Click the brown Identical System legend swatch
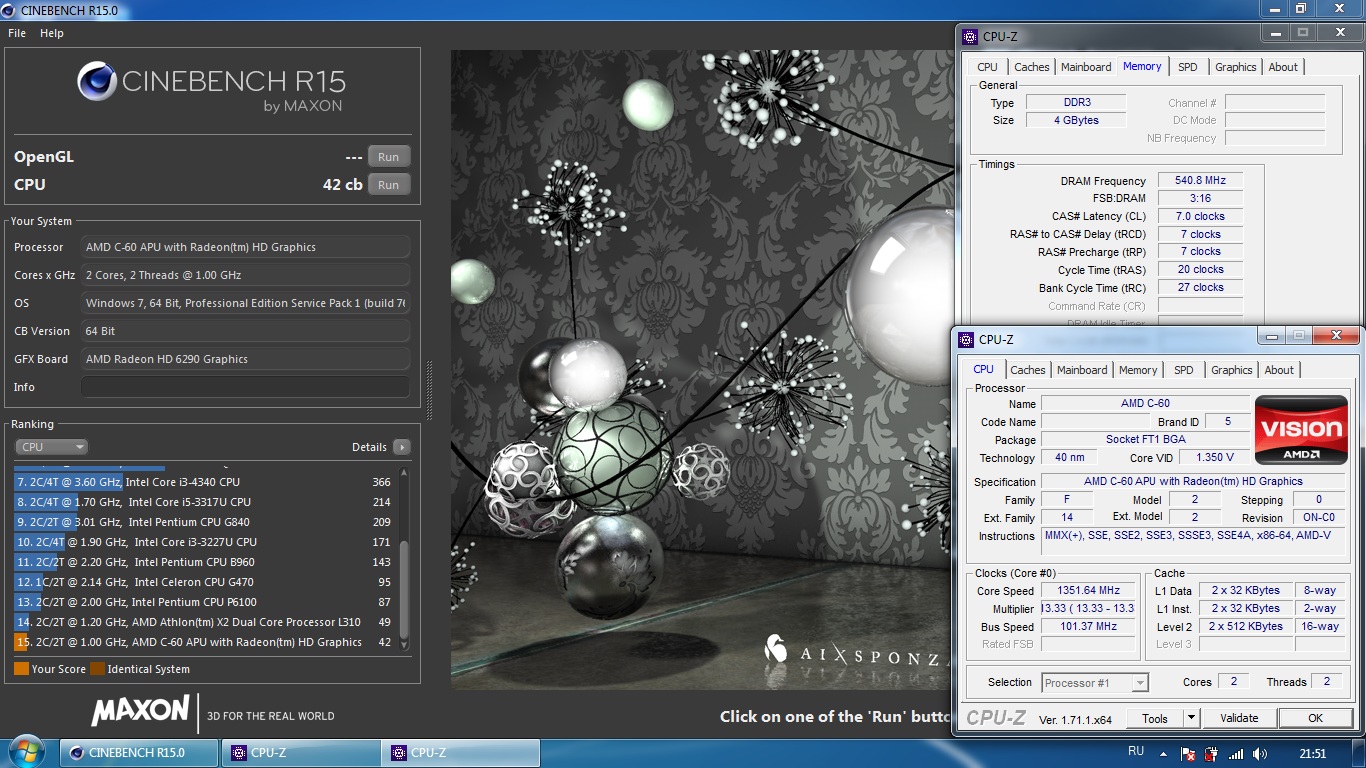Image resolution: width=1366 pixels, height=768 pixels. click(x=97, y=669)
